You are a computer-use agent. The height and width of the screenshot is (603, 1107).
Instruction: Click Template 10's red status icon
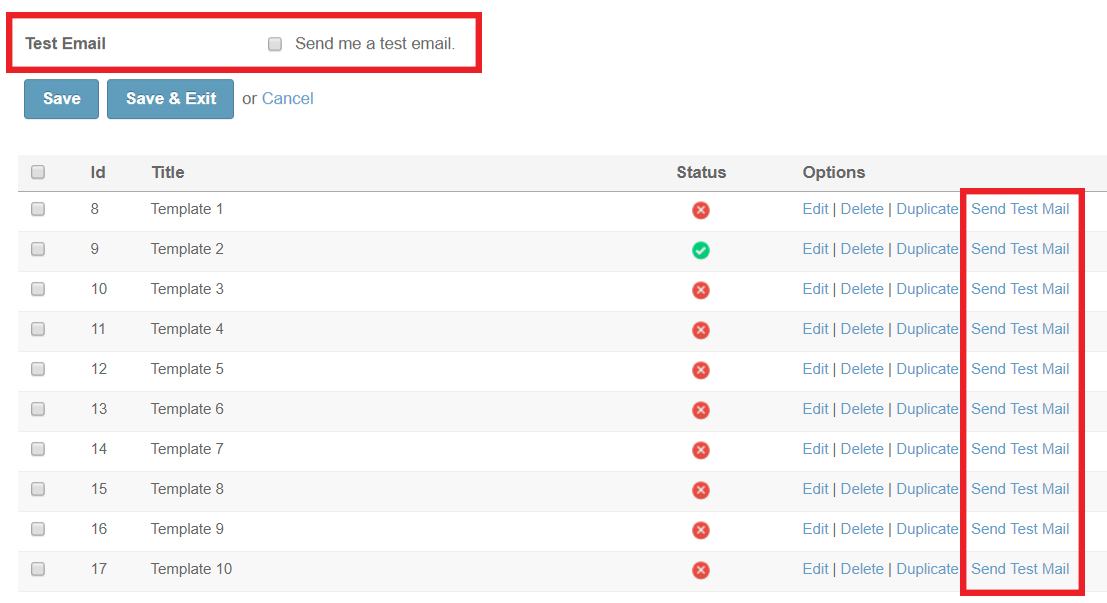(701, 570)
